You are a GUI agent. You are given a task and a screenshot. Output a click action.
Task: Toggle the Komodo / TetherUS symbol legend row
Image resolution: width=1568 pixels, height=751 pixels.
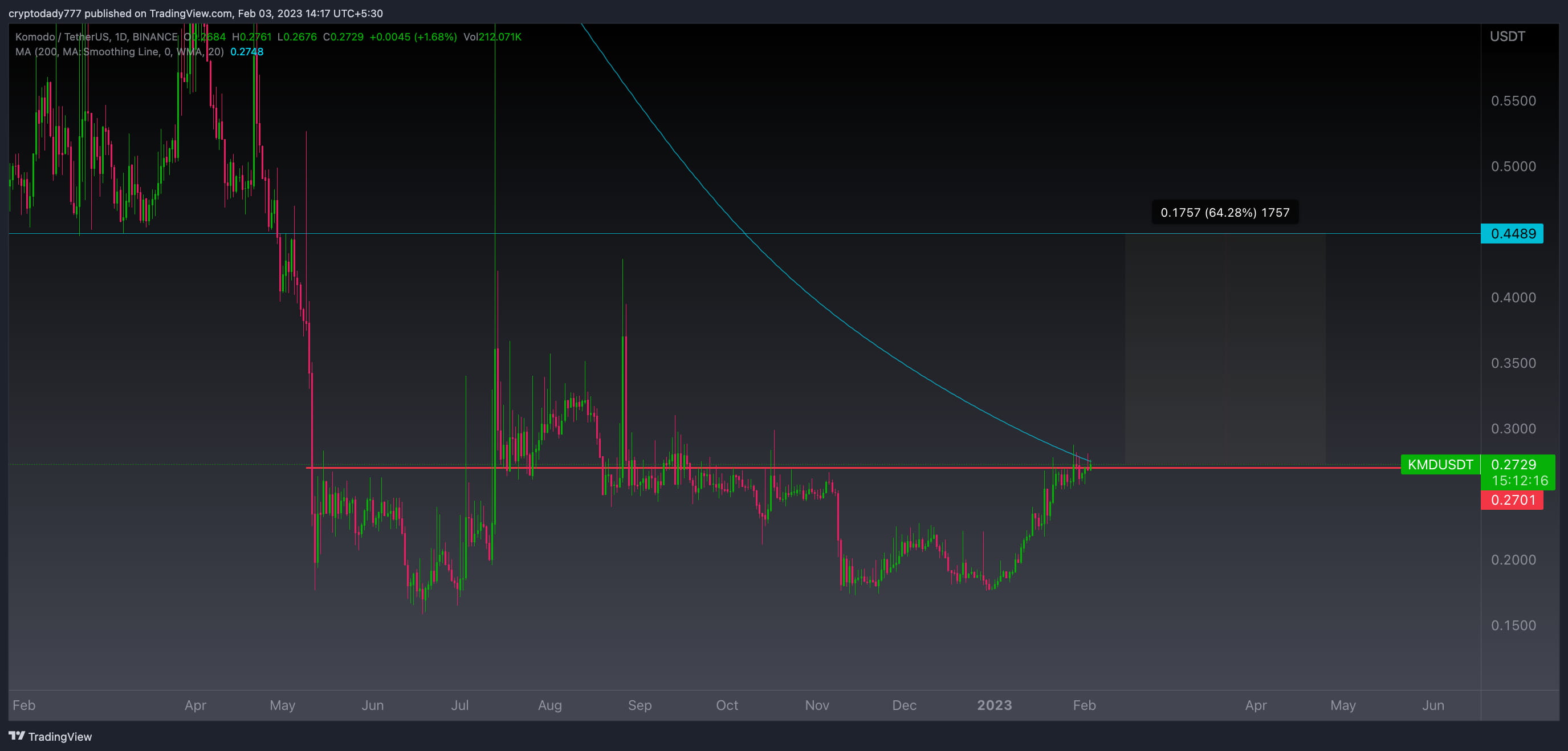60,36
